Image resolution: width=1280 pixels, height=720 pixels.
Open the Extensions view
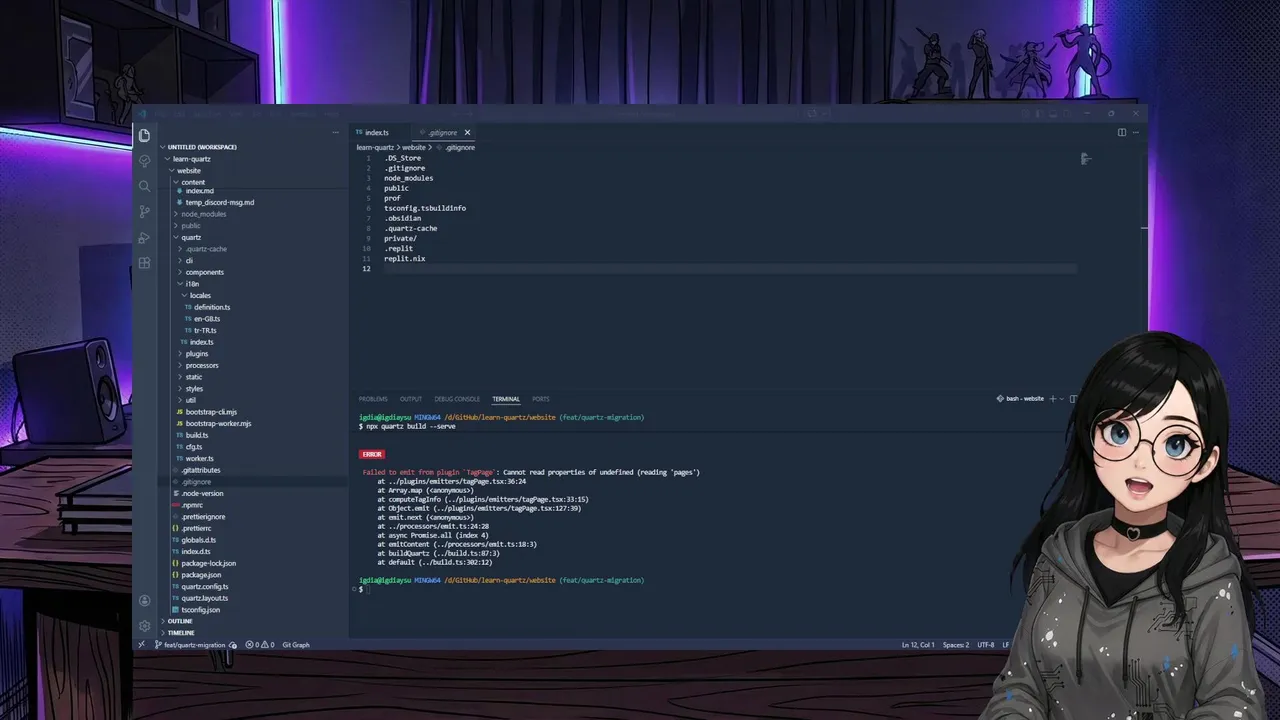pos(145,263)
